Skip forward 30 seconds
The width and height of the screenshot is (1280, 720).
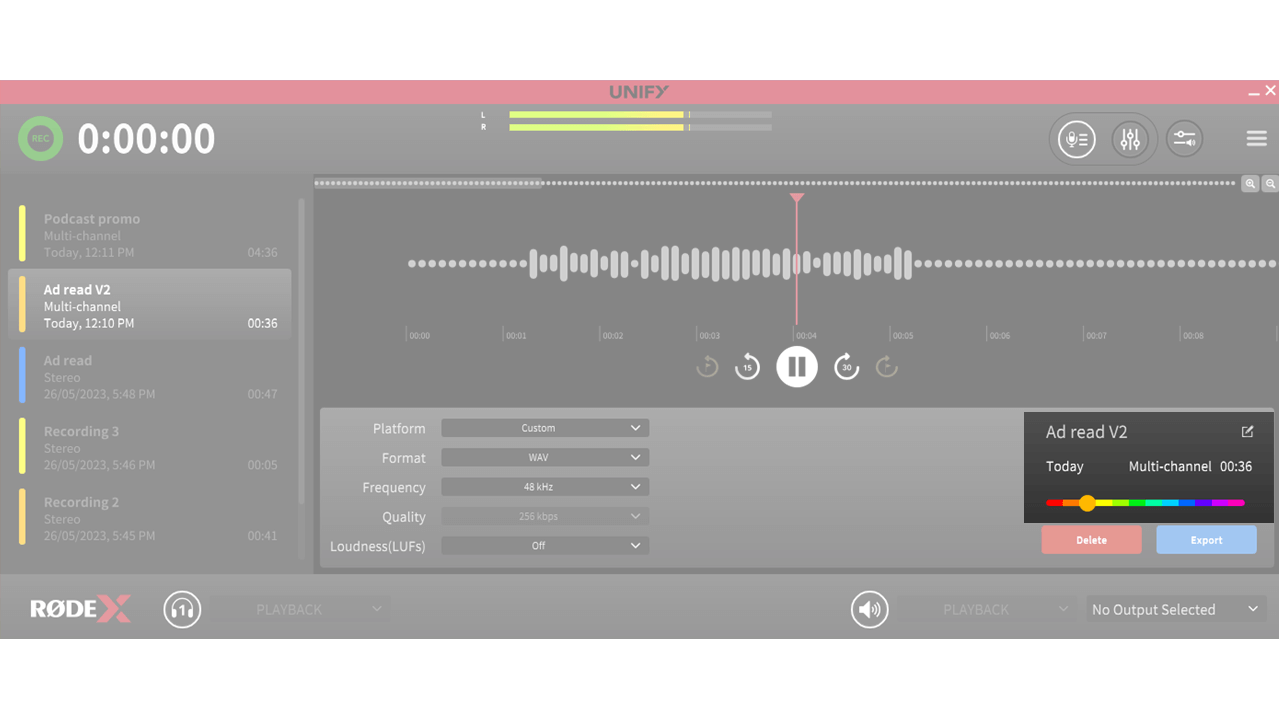pyautogui.click(x=846, y=366)
